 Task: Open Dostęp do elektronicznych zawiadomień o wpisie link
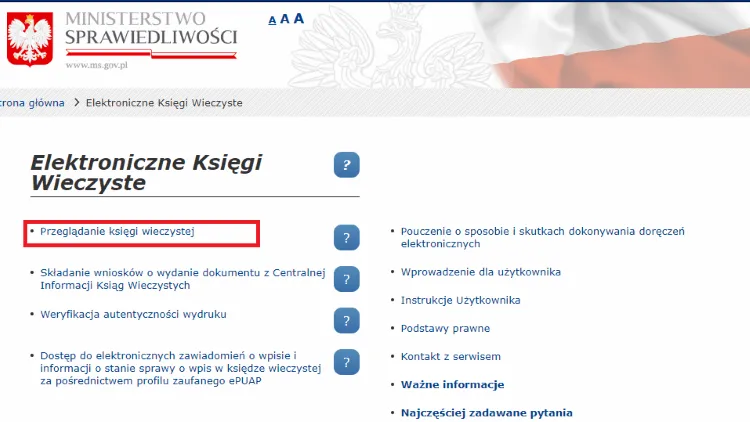tap(180, 368)
